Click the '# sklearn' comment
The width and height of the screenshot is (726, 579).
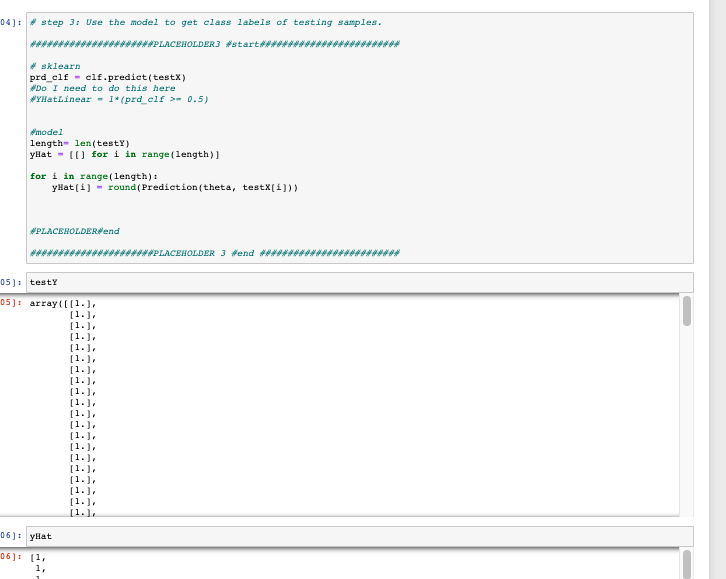(55, 66)
